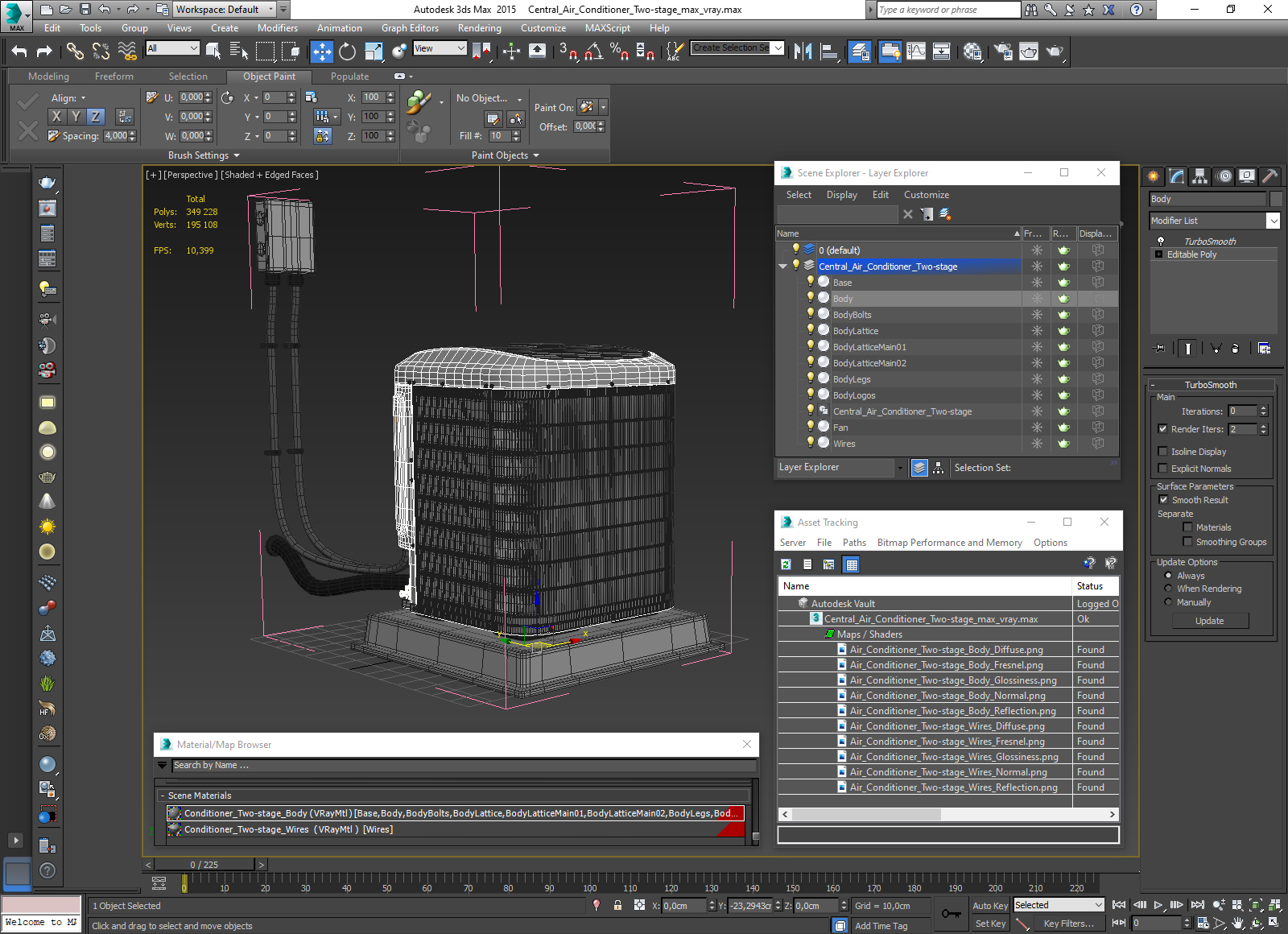Open the Motion command panel
The width and height of the screenshot is (1288, 934).
(x=1224, y=176)
